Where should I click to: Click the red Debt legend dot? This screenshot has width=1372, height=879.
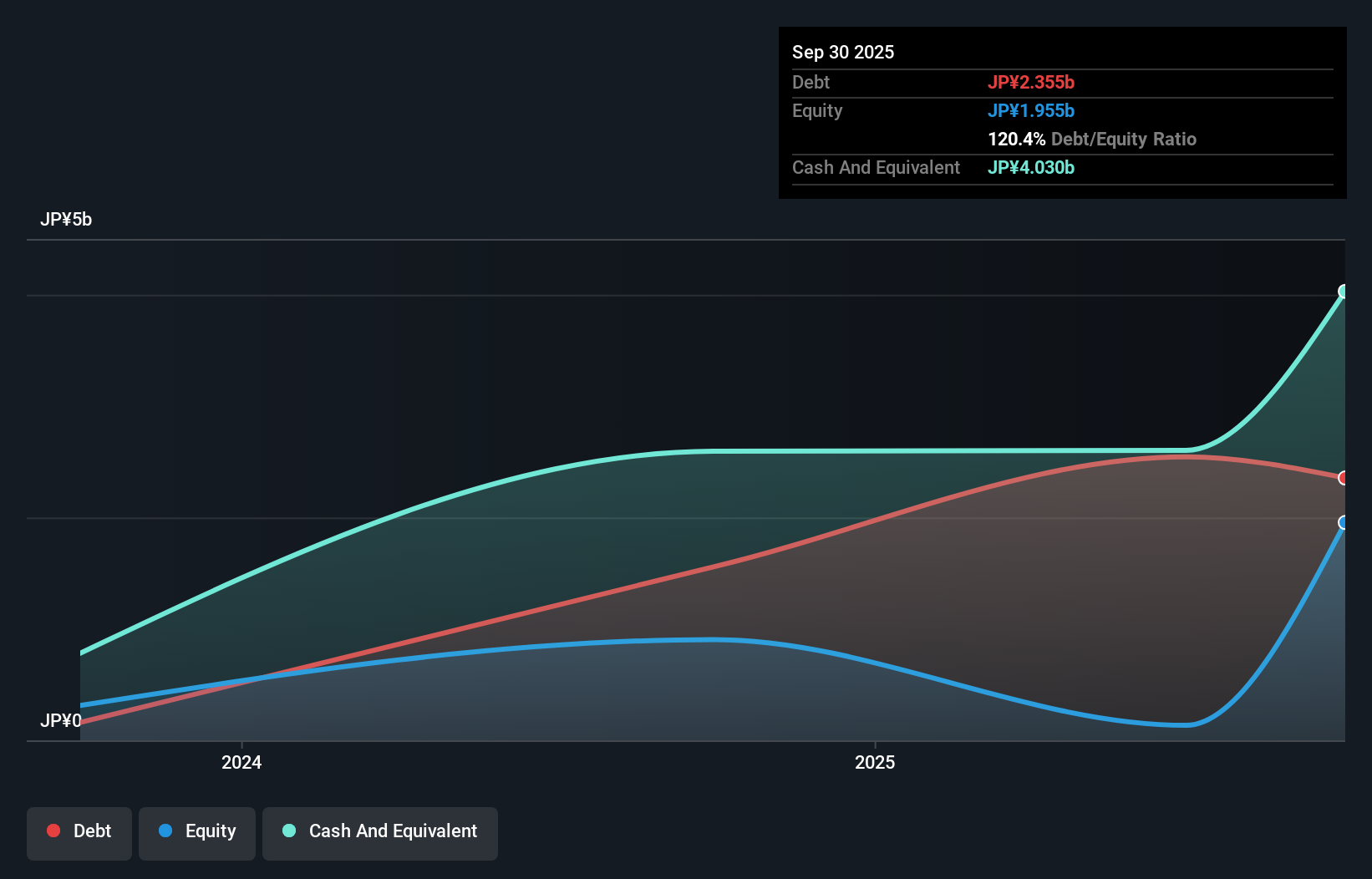pyautogui.click(x=53, y=831)
